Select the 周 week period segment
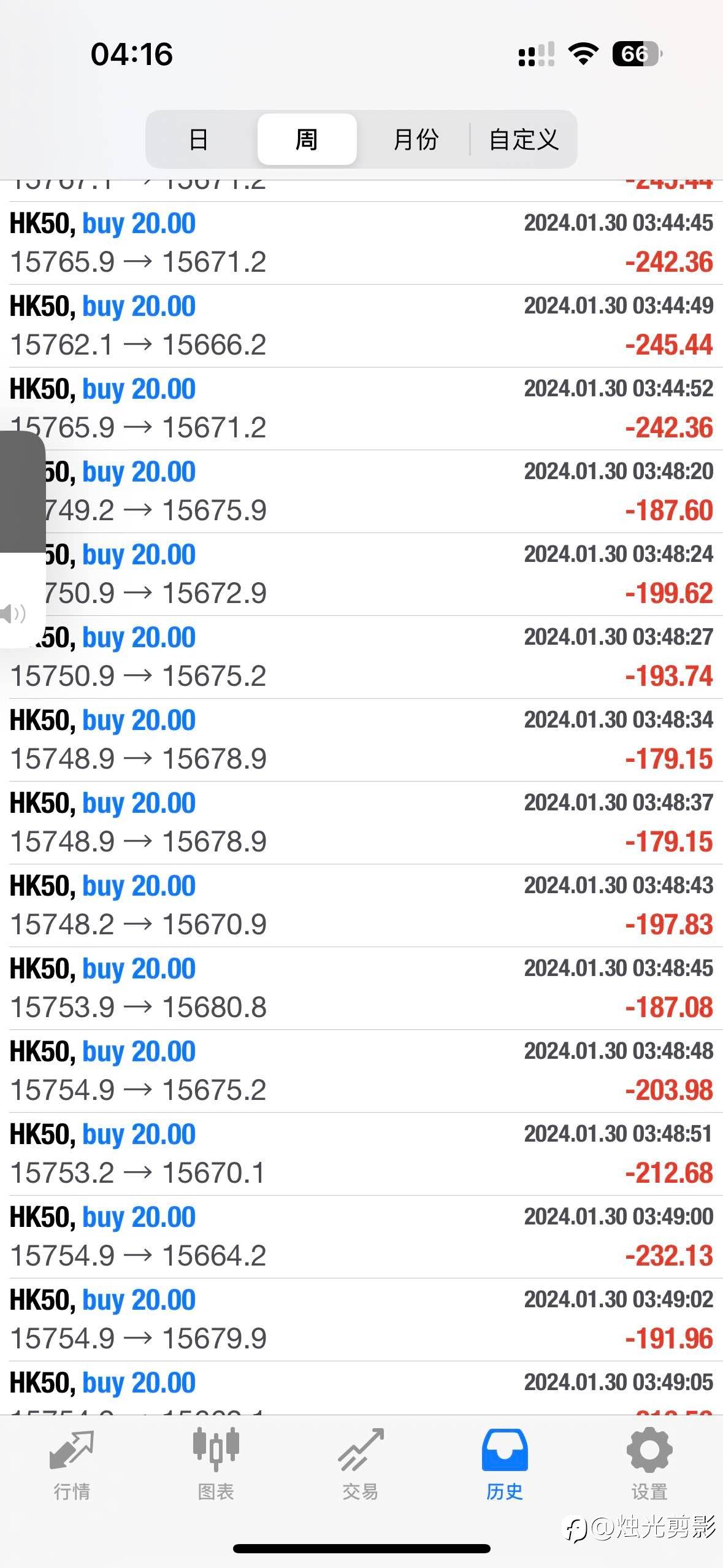Image resolution: width=723 pixels, height=1568 pixels. 307,139
